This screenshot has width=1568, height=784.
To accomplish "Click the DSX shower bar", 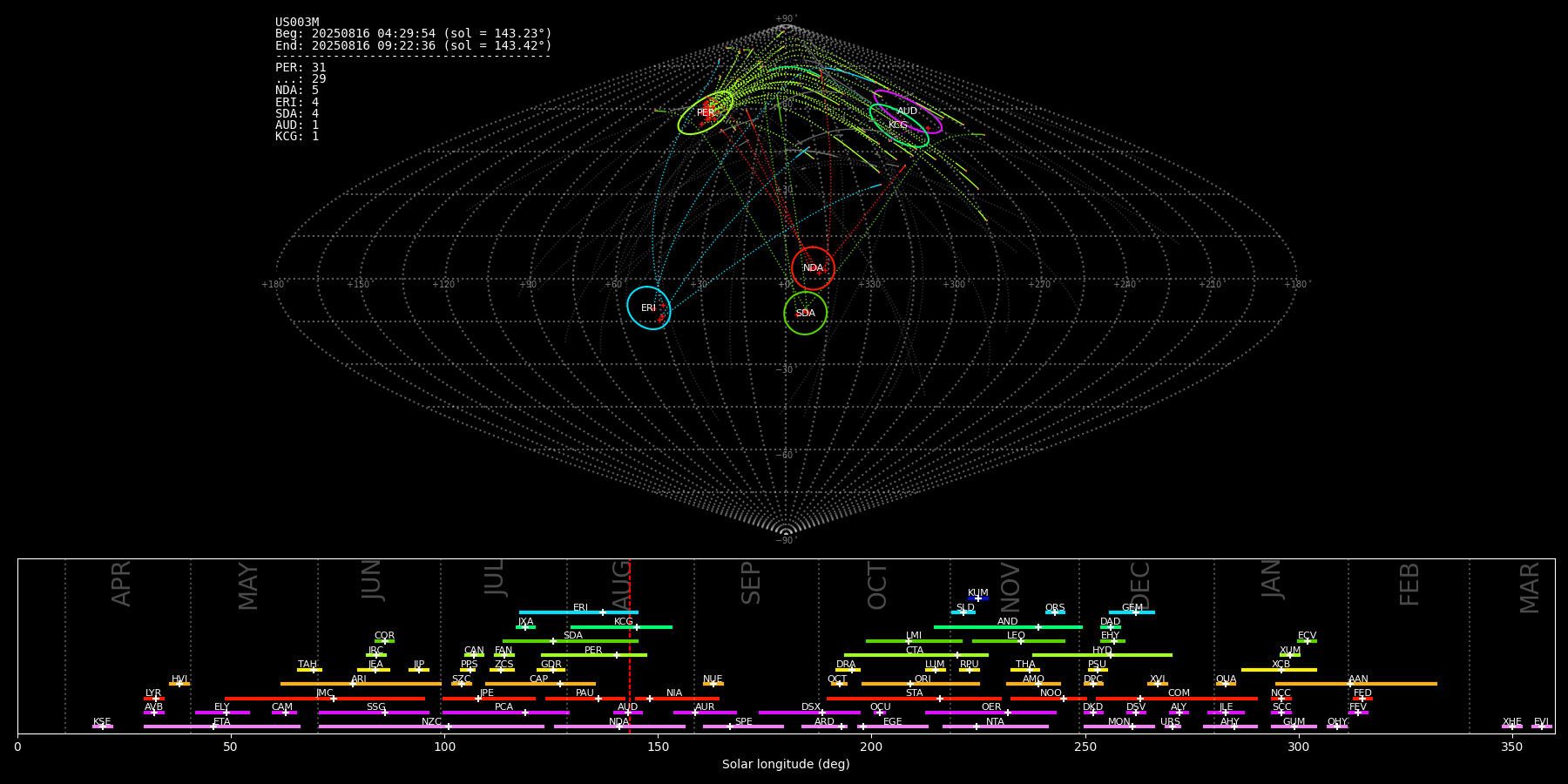I will pyautogui.click(x=809, y=713).
